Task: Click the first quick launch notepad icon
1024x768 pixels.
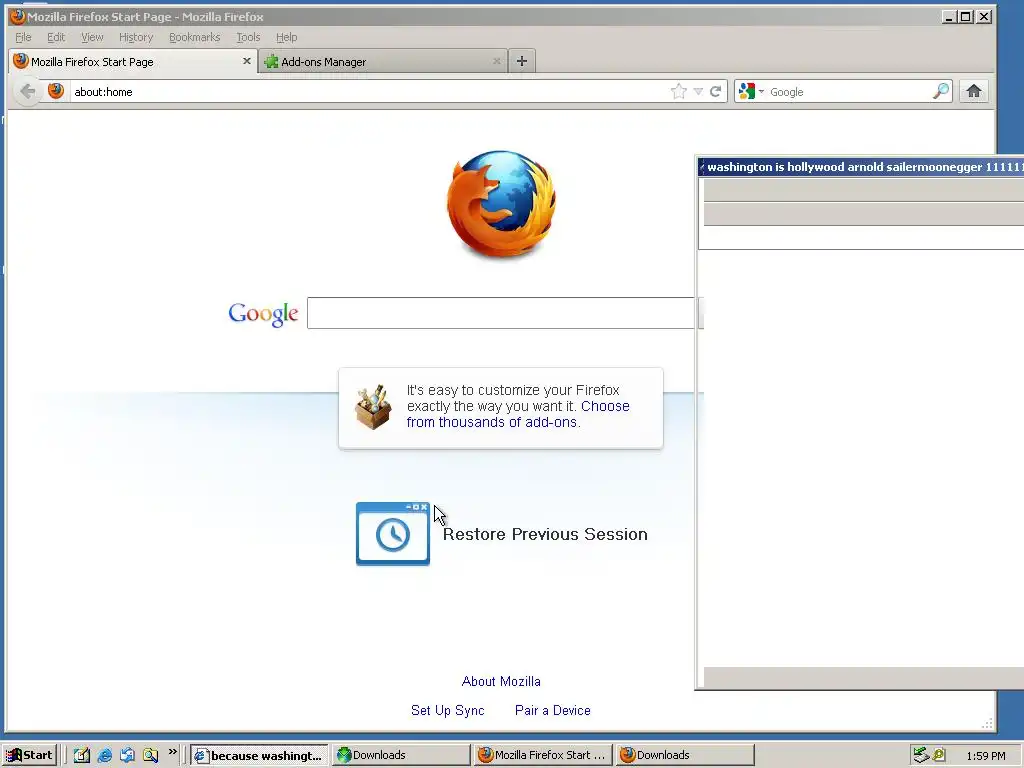Action: point(82,755)
